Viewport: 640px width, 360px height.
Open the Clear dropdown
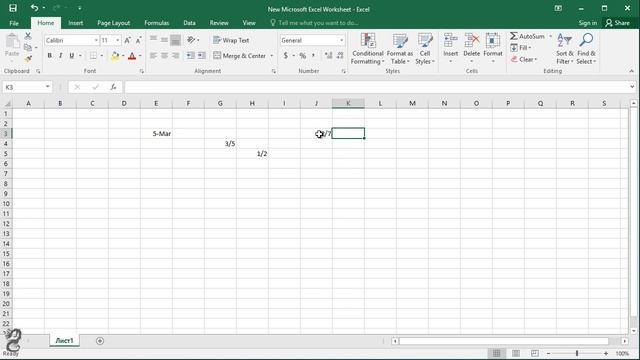click(x=524, y=59)
